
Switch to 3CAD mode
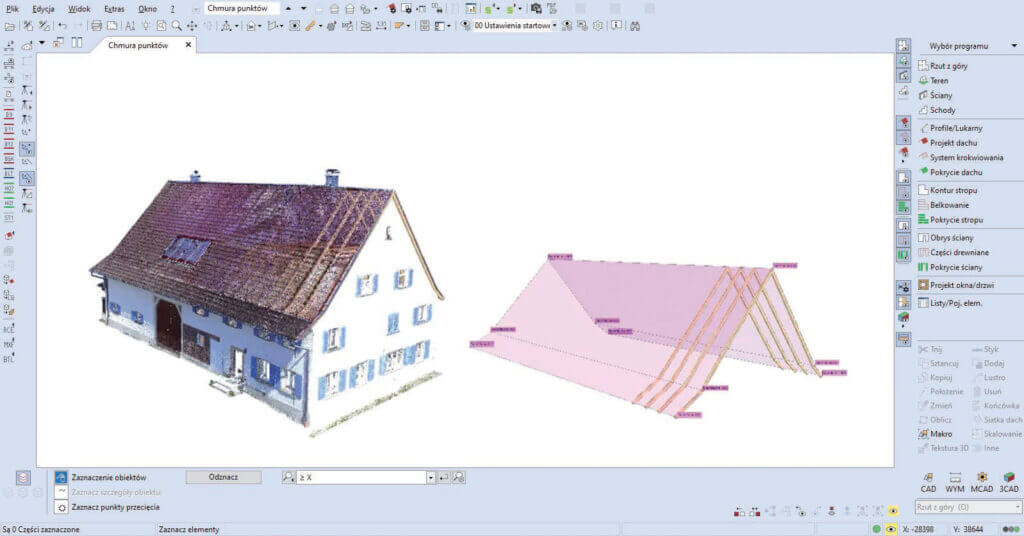[x=1009, y=482]
